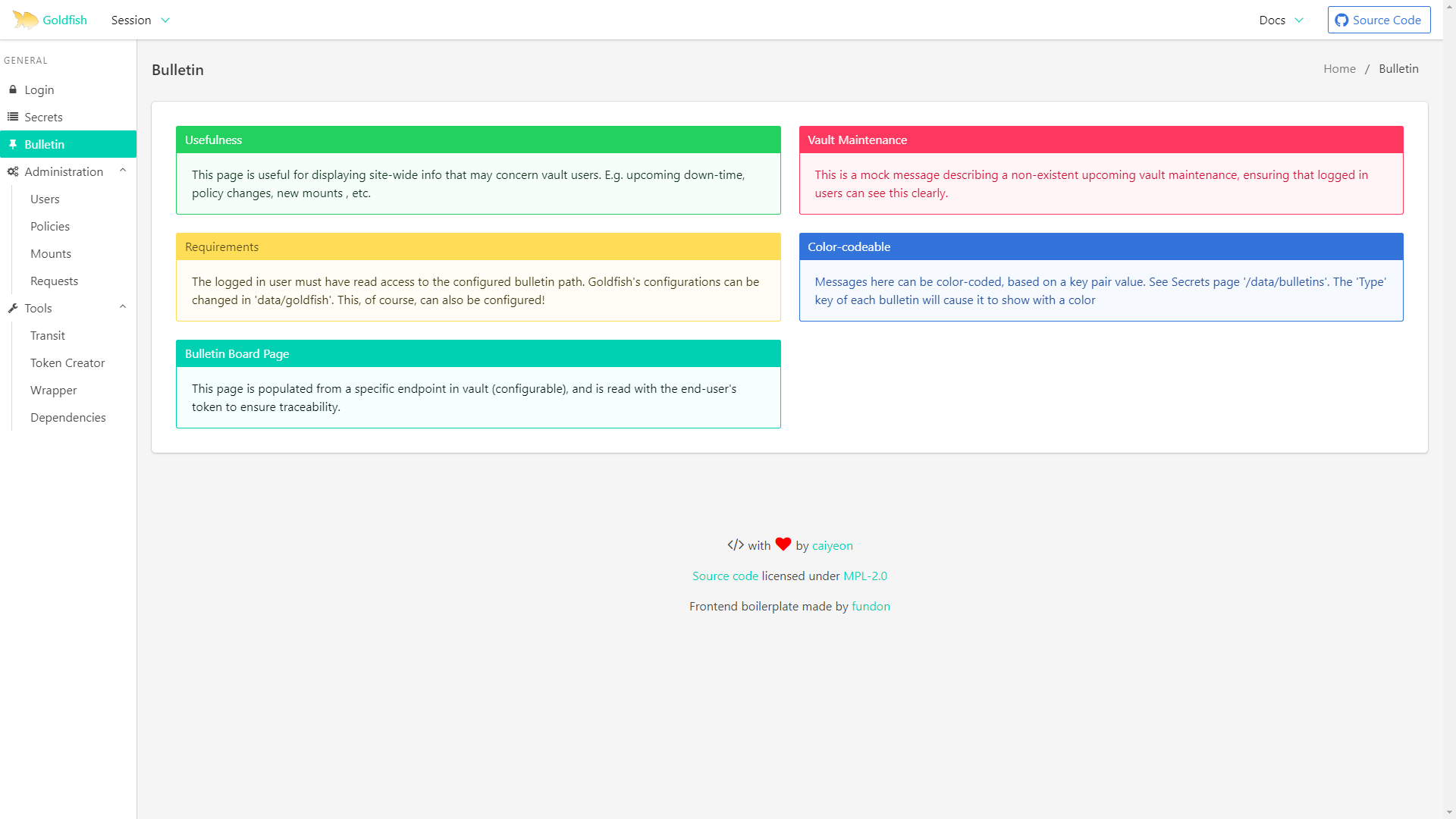Open the Docs dropdown menu

coord(1281,20)
